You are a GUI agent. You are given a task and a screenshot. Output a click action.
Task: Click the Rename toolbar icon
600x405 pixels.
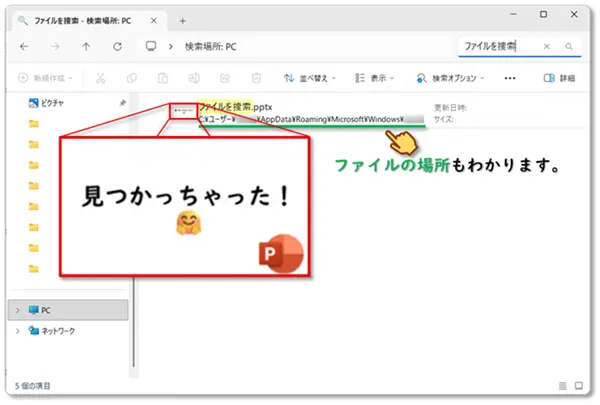point(194,78)
